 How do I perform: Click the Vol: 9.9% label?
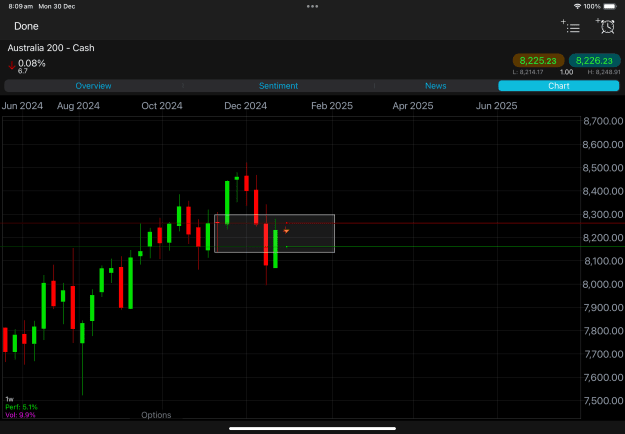click(x=20, y=415)
